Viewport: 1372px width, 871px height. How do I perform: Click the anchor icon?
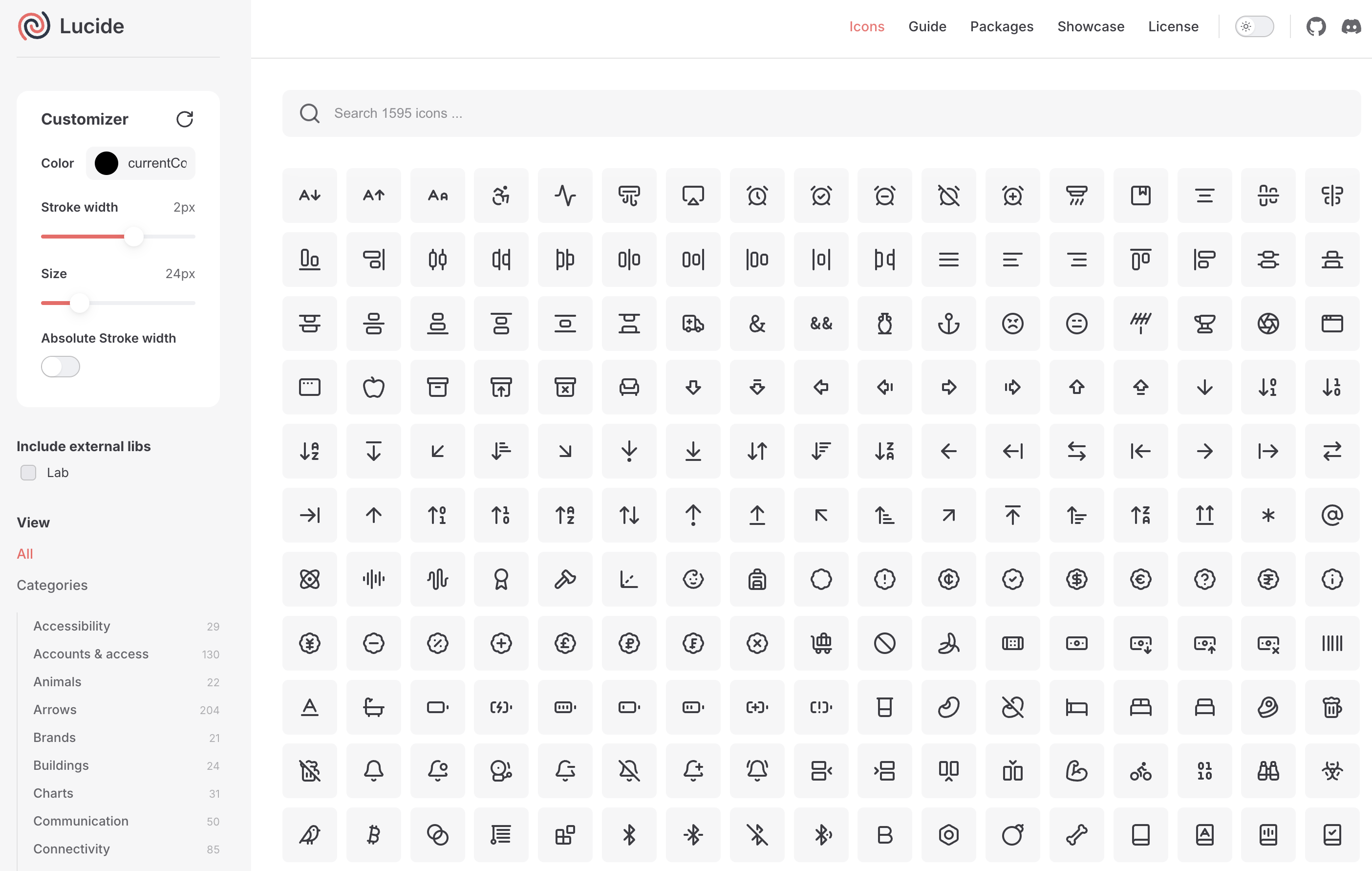[x=949, y=324]
